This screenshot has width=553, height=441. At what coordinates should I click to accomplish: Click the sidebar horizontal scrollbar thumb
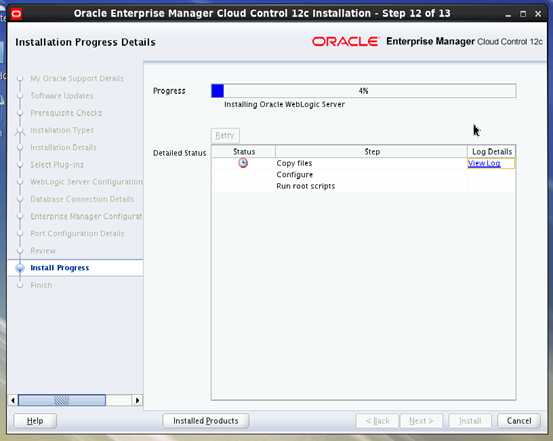tap(62, 400)
